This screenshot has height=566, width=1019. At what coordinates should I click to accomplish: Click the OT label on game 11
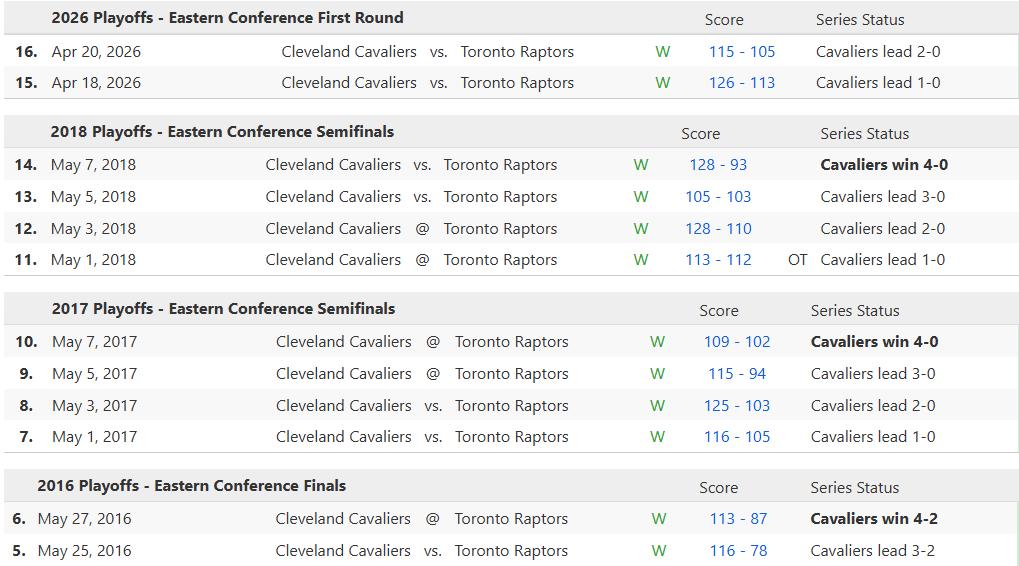tap(797, 260)
